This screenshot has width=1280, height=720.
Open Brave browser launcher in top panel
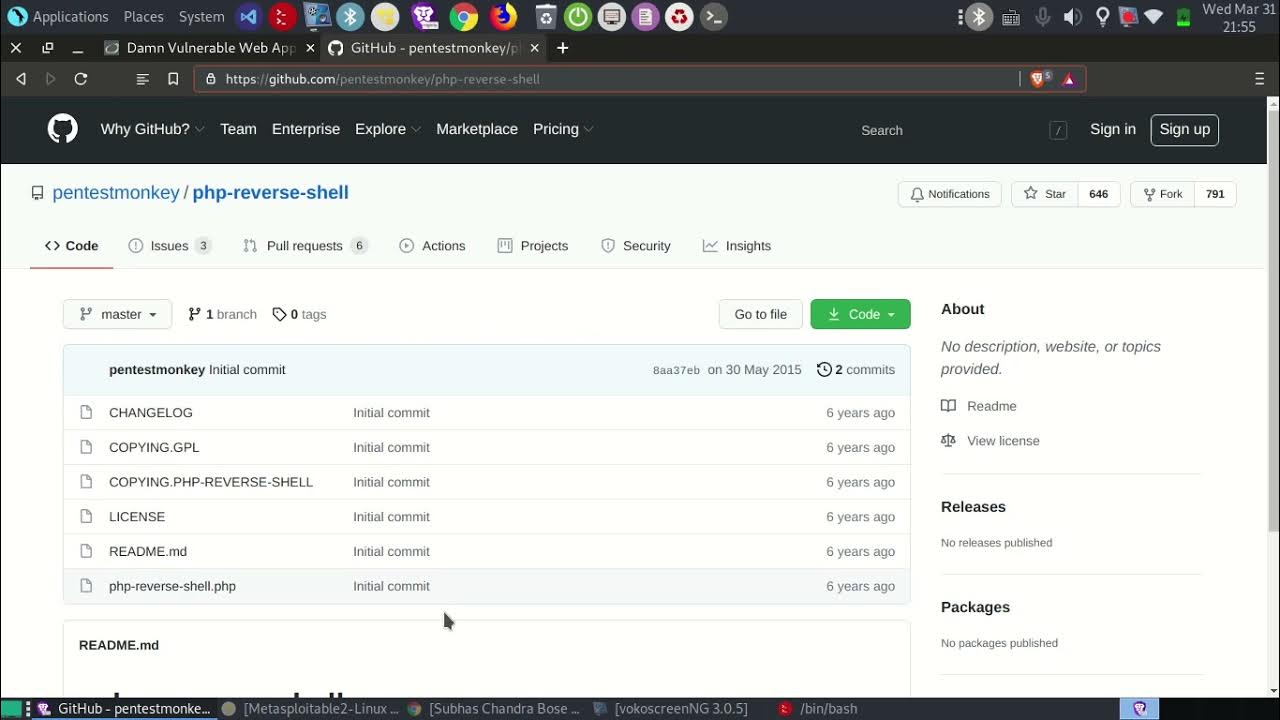(x=424, y=16)
